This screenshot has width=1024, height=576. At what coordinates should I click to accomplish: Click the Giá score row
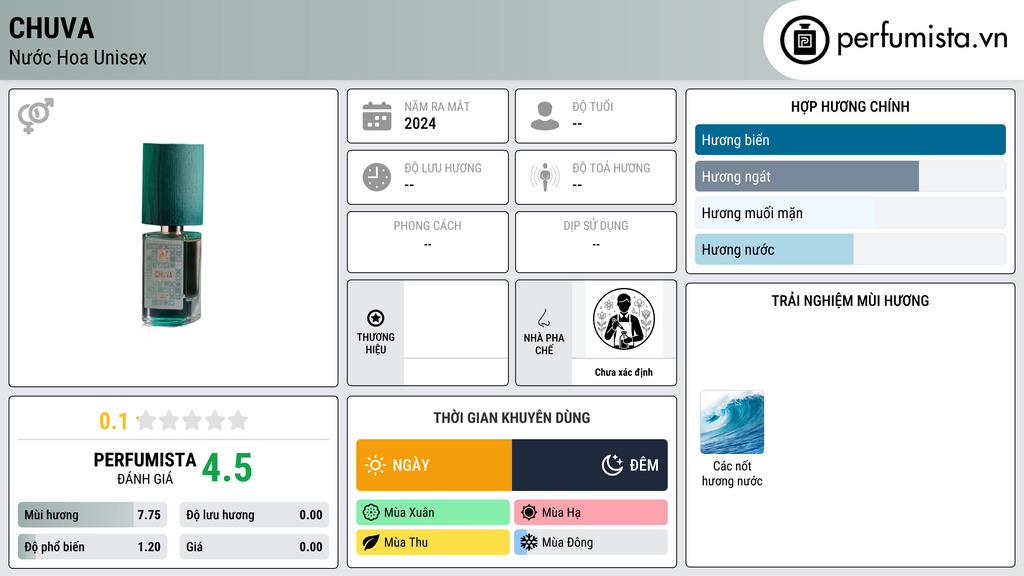coord(254,547)
